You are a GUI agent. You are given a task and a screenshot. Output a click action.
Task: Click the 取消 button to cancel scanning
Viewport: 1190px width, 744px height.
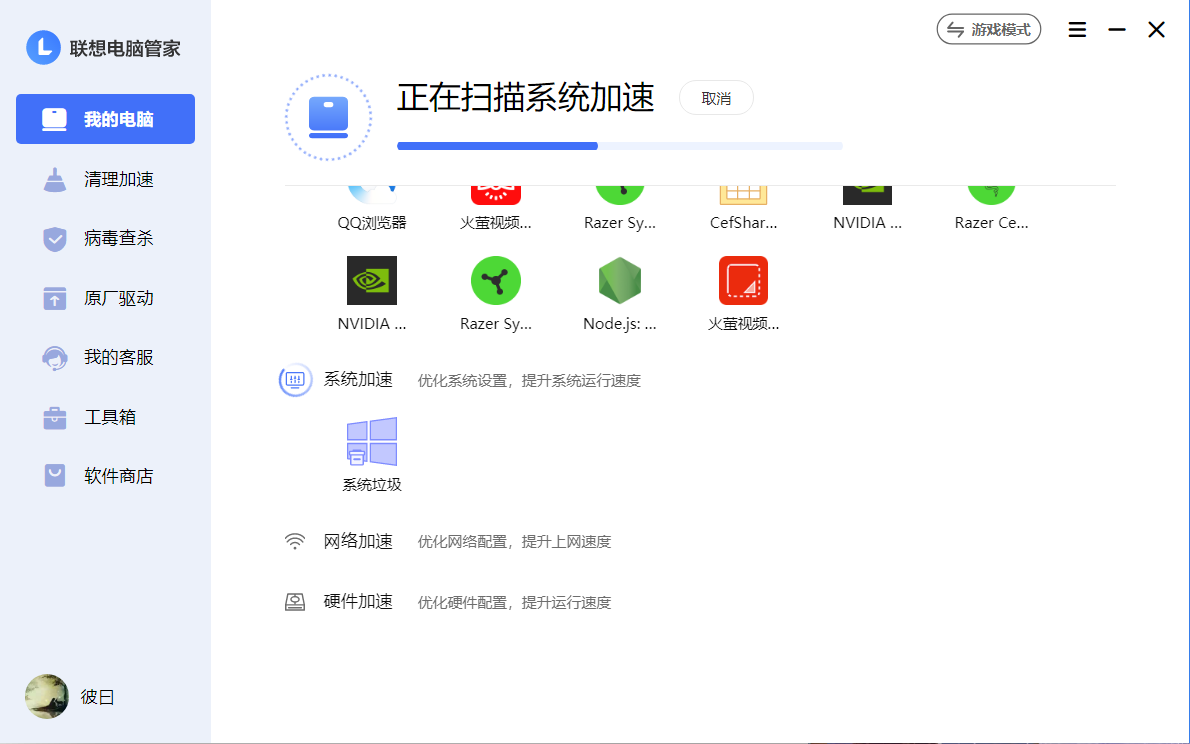coord(716,98)
